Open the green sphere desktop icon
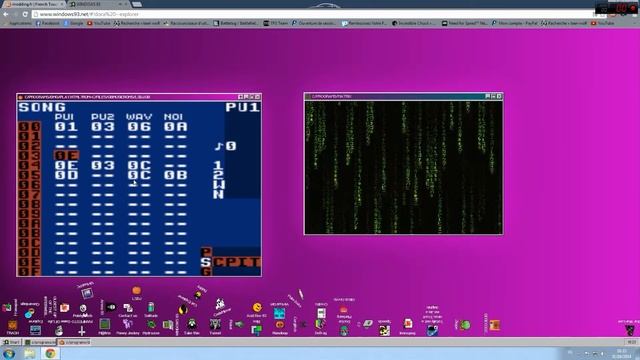Screen dimensions: 640x360 coord(465,325)
